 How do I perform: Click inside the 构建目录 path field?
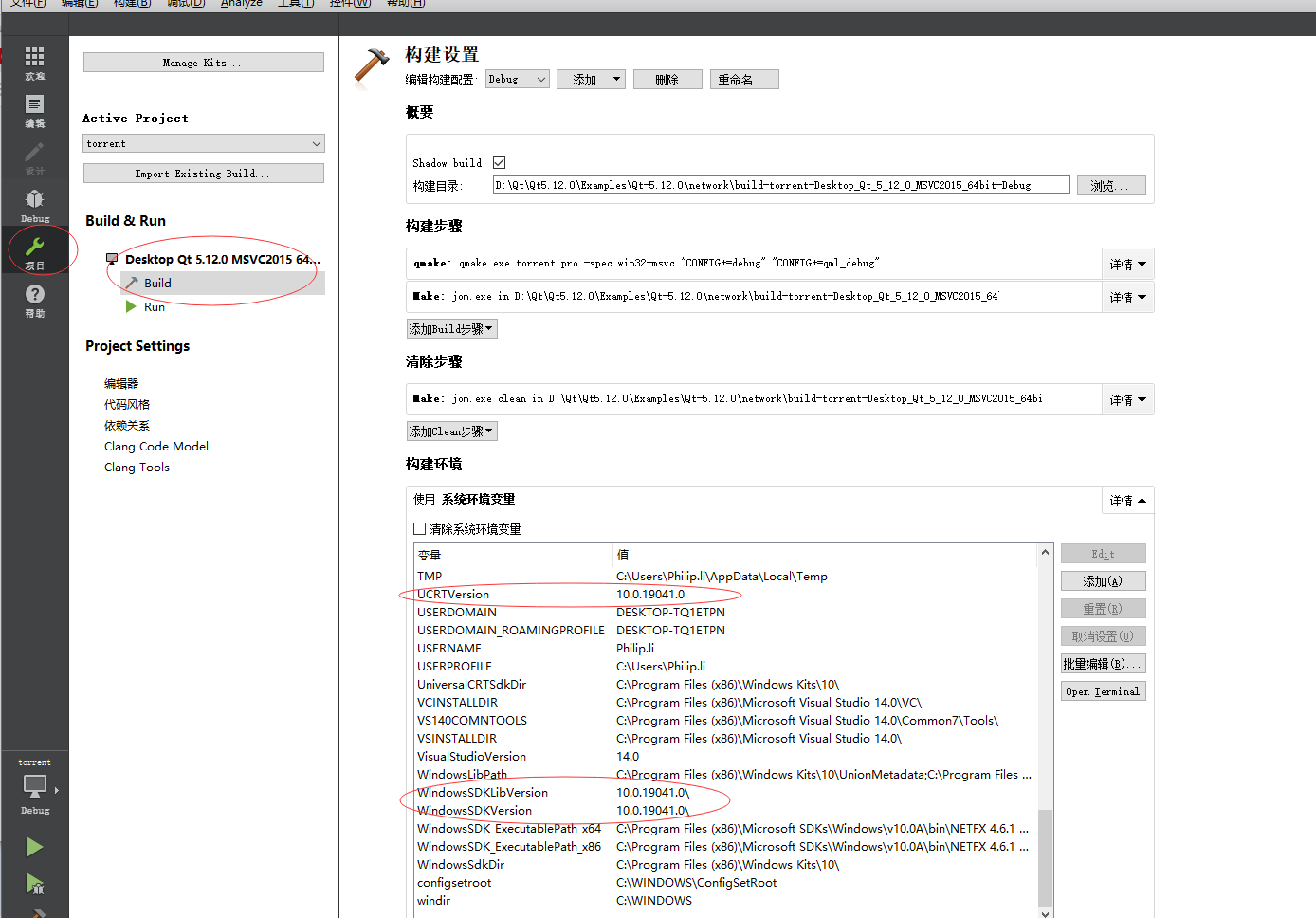781,185
